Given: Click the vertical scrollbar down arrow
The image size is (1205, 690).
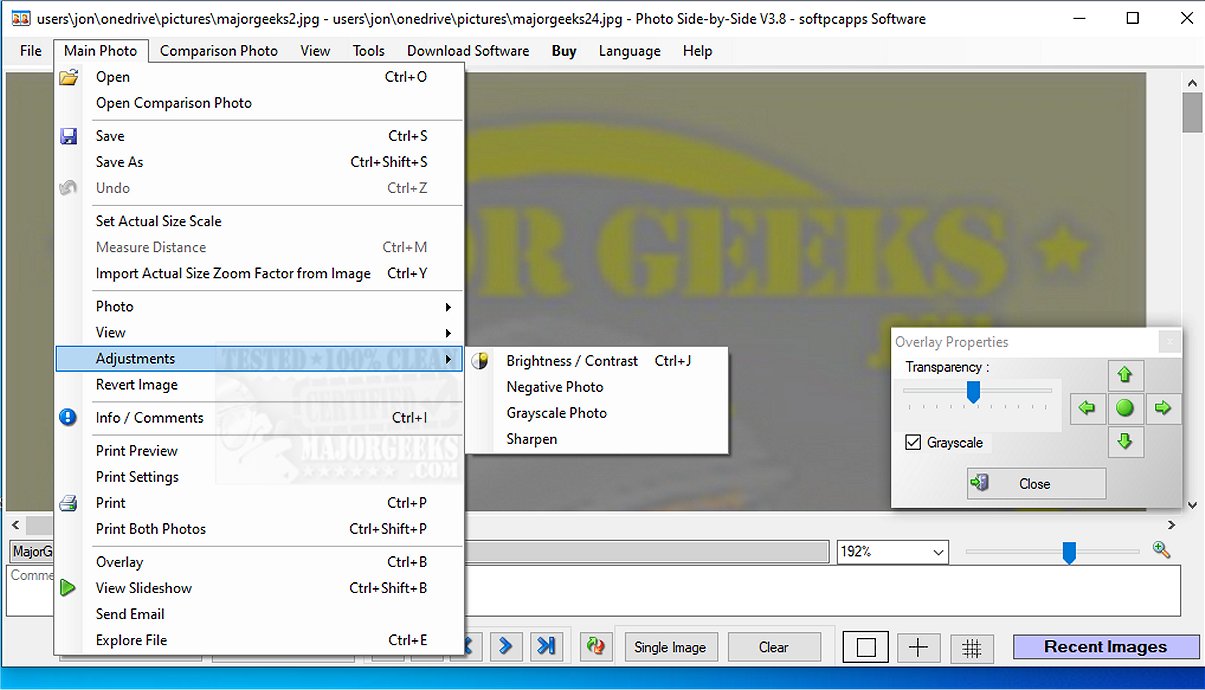Looking at the screenshot, I should coord(1192,505).
